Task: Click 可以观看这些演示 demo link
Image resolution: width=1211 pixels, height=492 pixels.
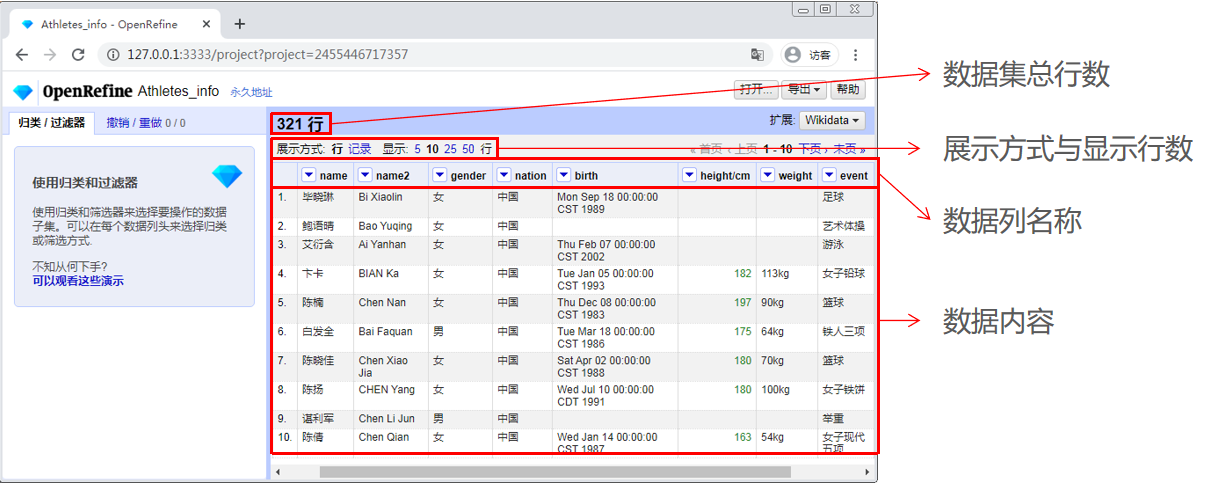Action: point(78,281)
